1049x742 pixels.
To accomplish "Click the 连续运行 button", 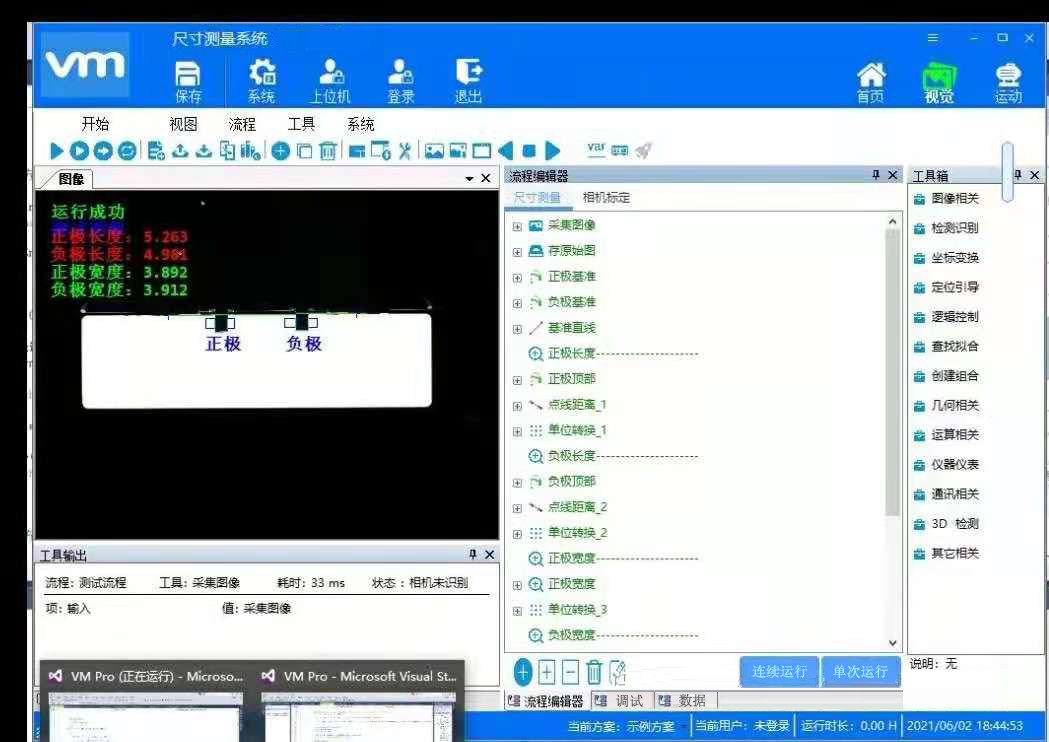I will [x=779, y=671].
